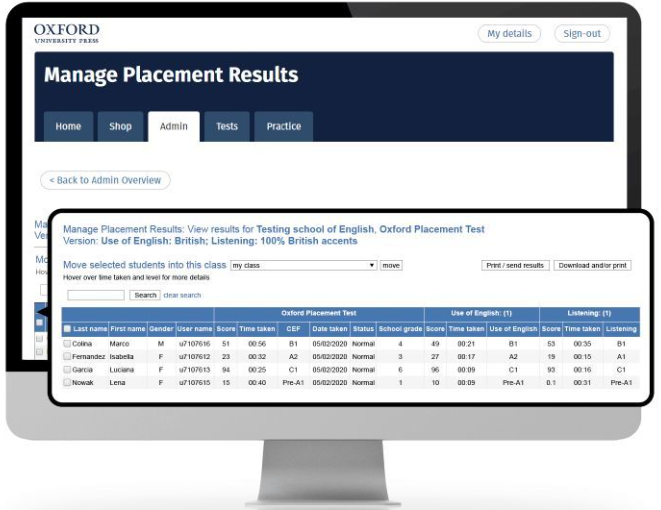Click the Use of English column header
661x510 pixels.
point(513,329)
